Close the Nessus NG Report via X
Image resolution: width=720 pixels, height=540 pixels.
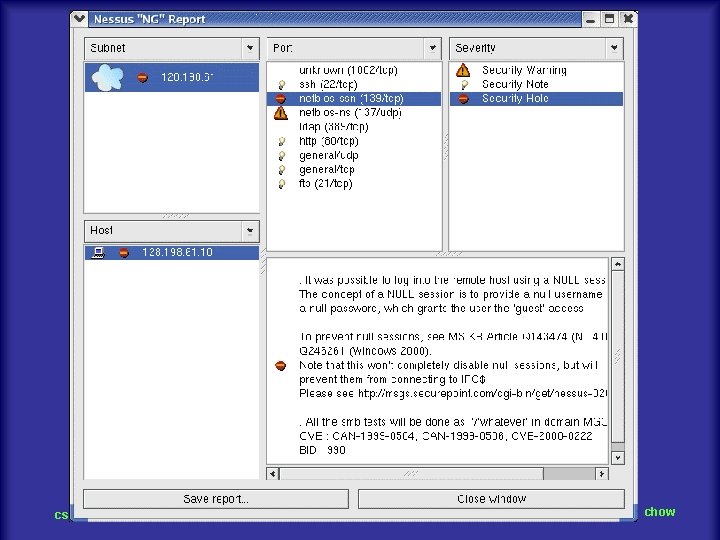click(628, 19)
